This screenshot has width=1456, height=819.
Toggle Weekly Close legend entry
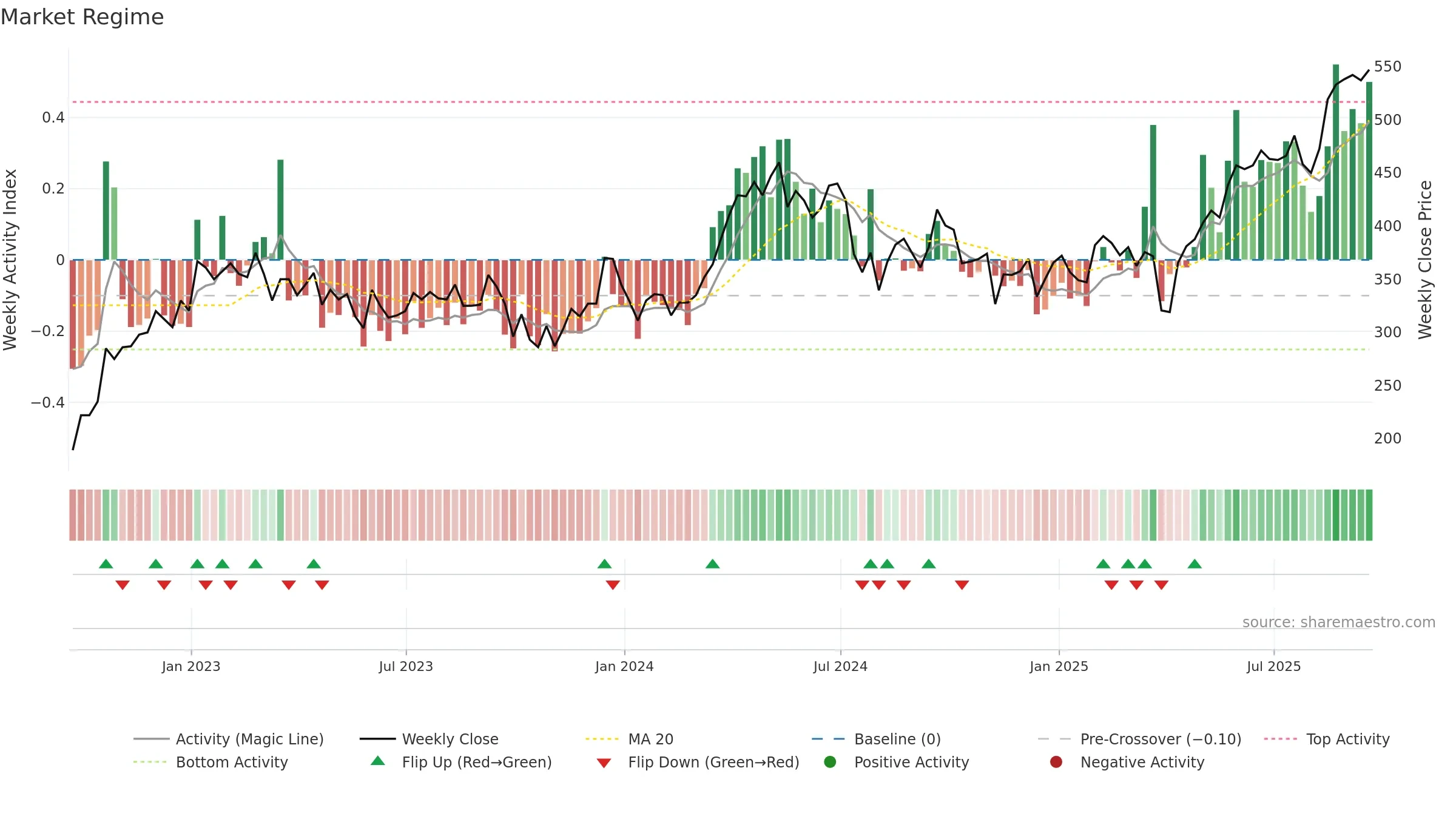[x=429, y=739]
